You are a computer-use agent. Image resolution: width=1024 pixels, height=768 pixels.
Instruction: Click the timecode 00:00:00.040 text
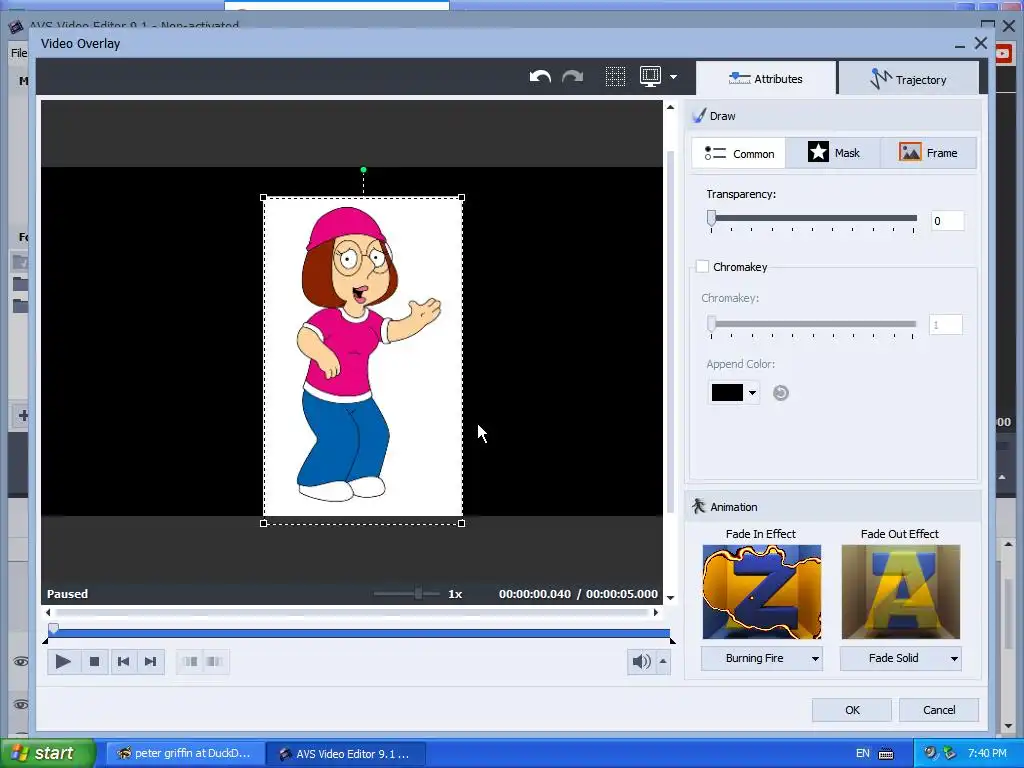pyautogui.click(x=534, y=594)
